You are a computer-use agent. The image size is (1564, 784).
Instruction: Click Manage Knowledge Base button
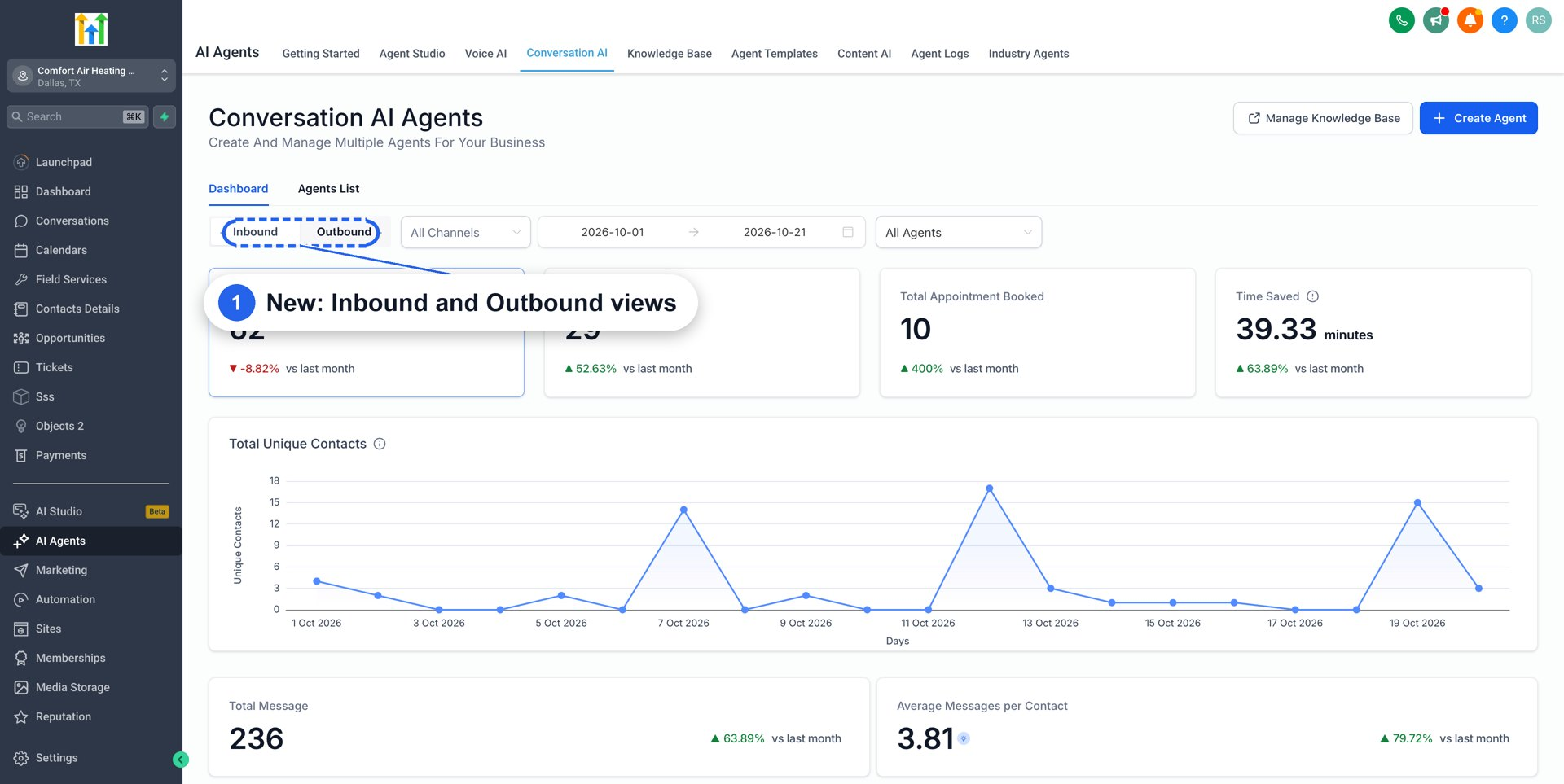1323,118
